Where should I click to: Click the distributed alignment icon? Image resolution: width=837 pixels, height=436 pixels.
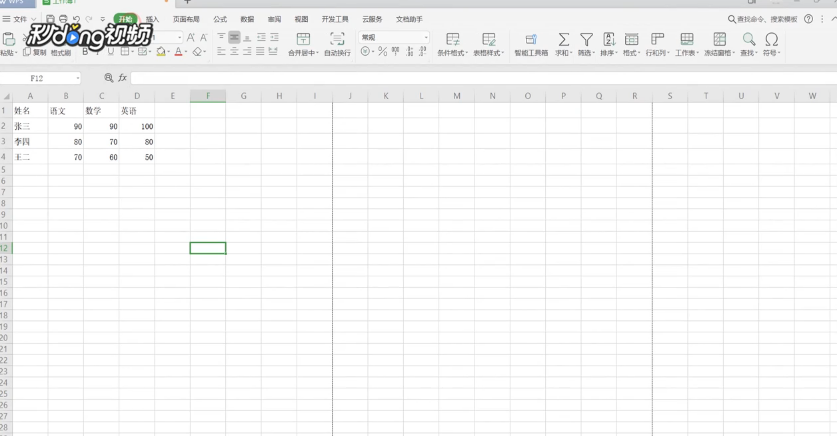273,52
